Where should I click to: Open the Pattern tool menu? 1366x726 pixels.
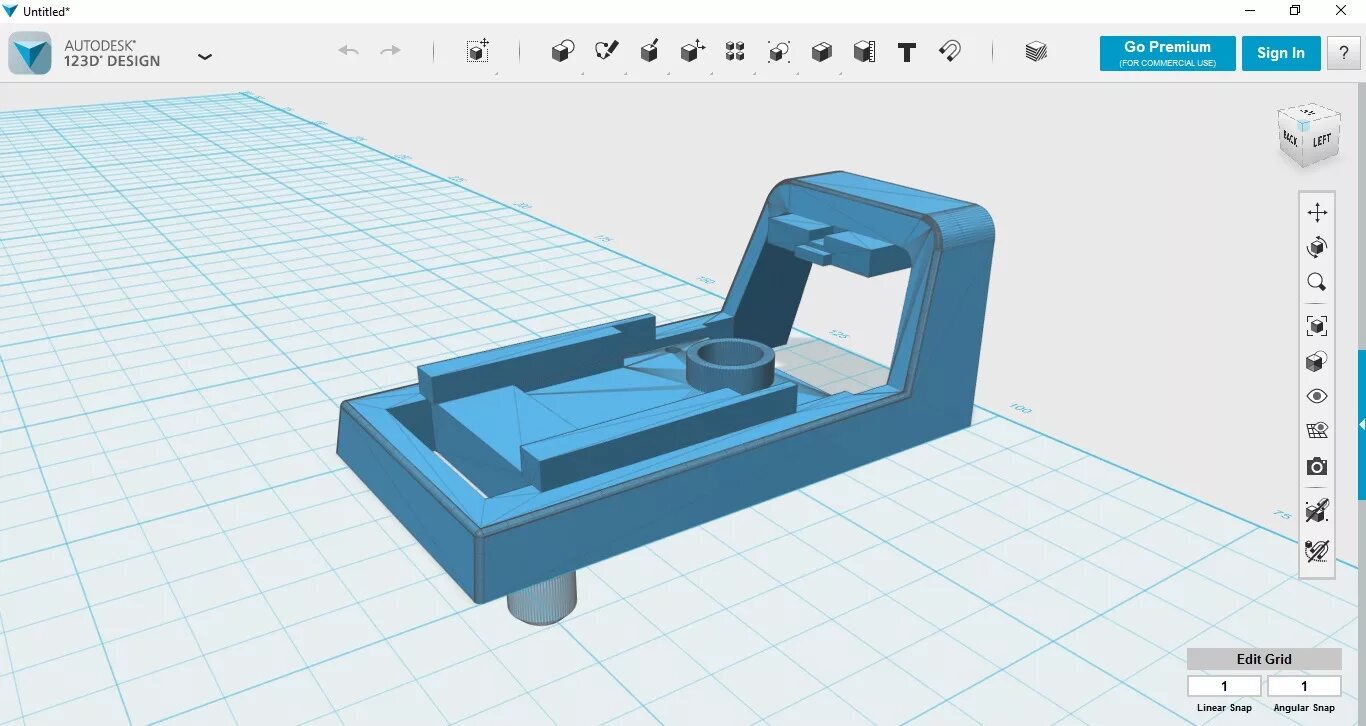(x=735, y=51)
